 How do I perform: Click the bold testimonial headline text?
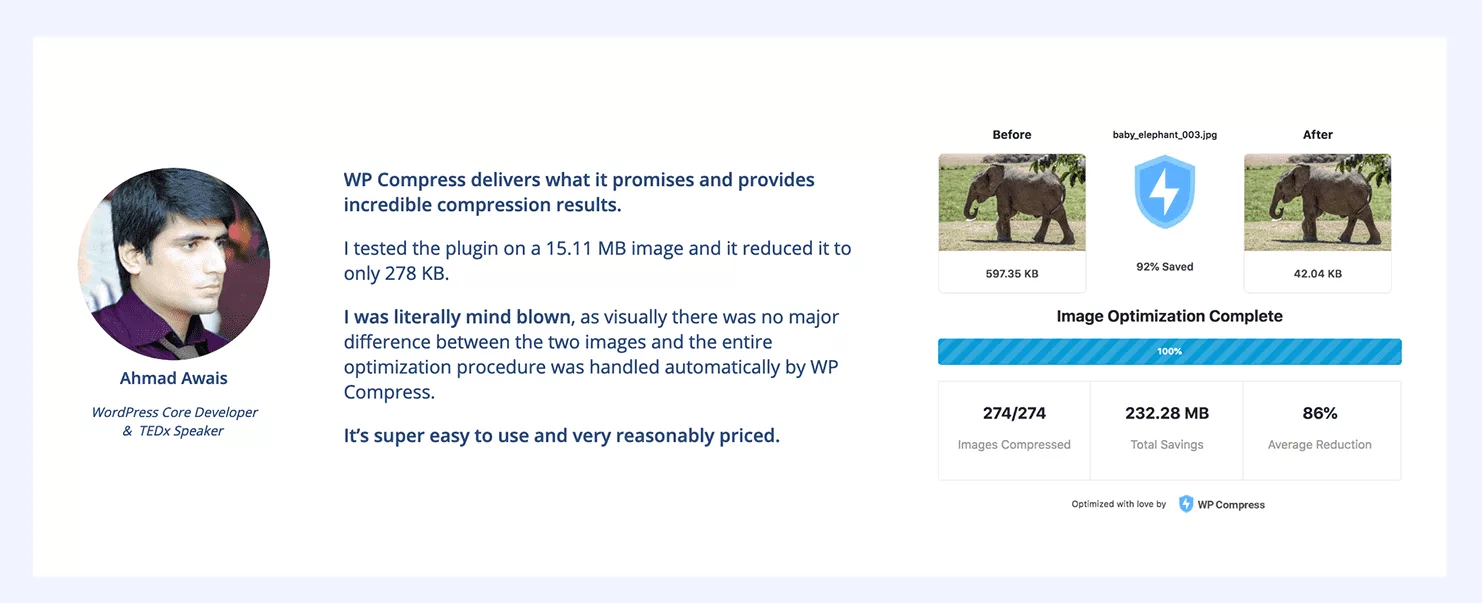coord(579,192)
